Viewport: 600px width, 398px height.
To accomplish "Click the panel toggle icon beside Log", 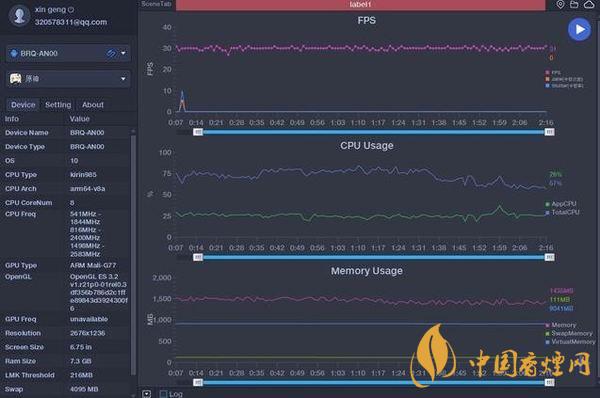I will click(147, 394).
